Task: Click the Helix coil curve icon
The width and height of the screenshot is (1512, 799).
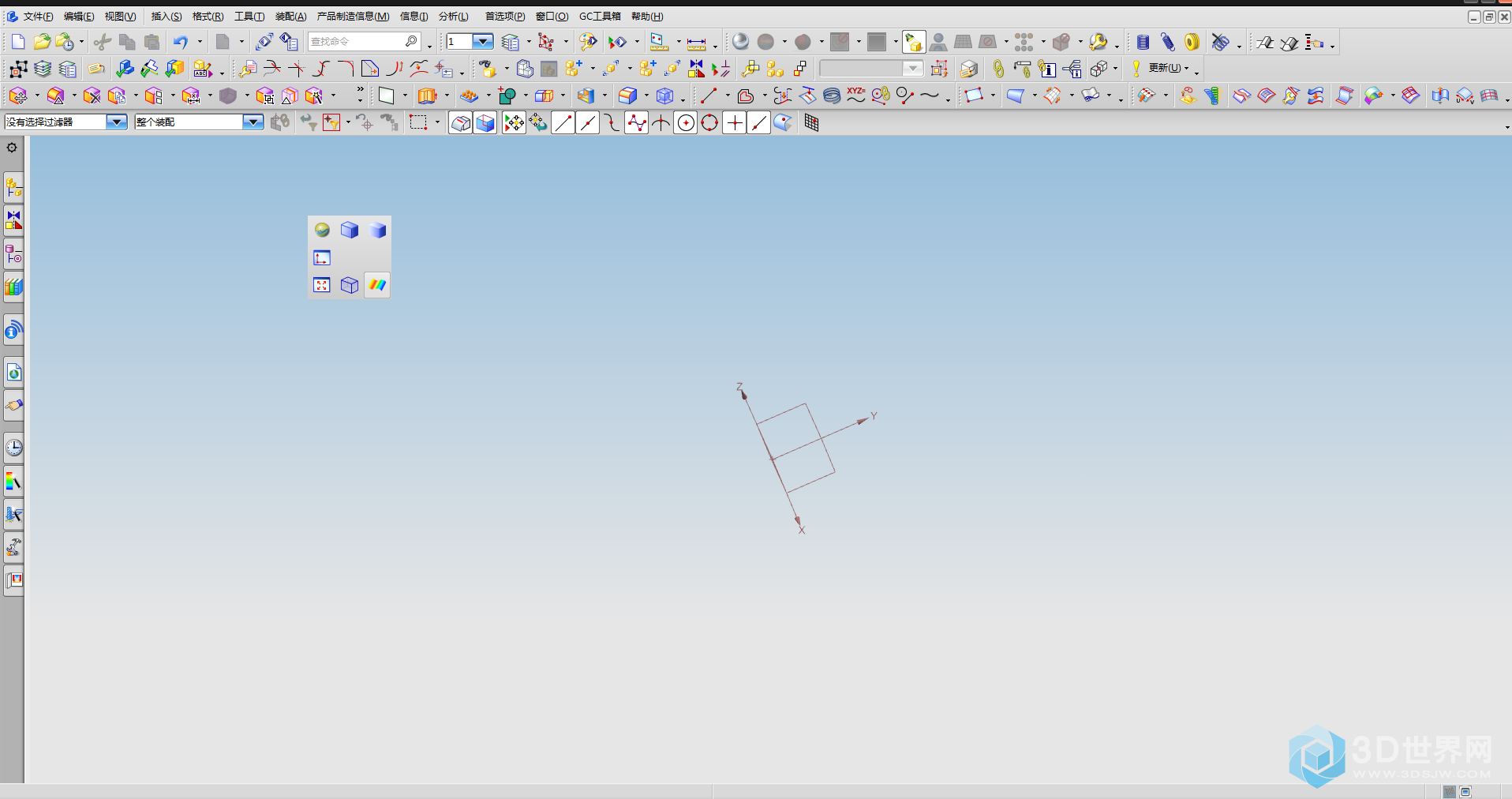Action: 832,96
